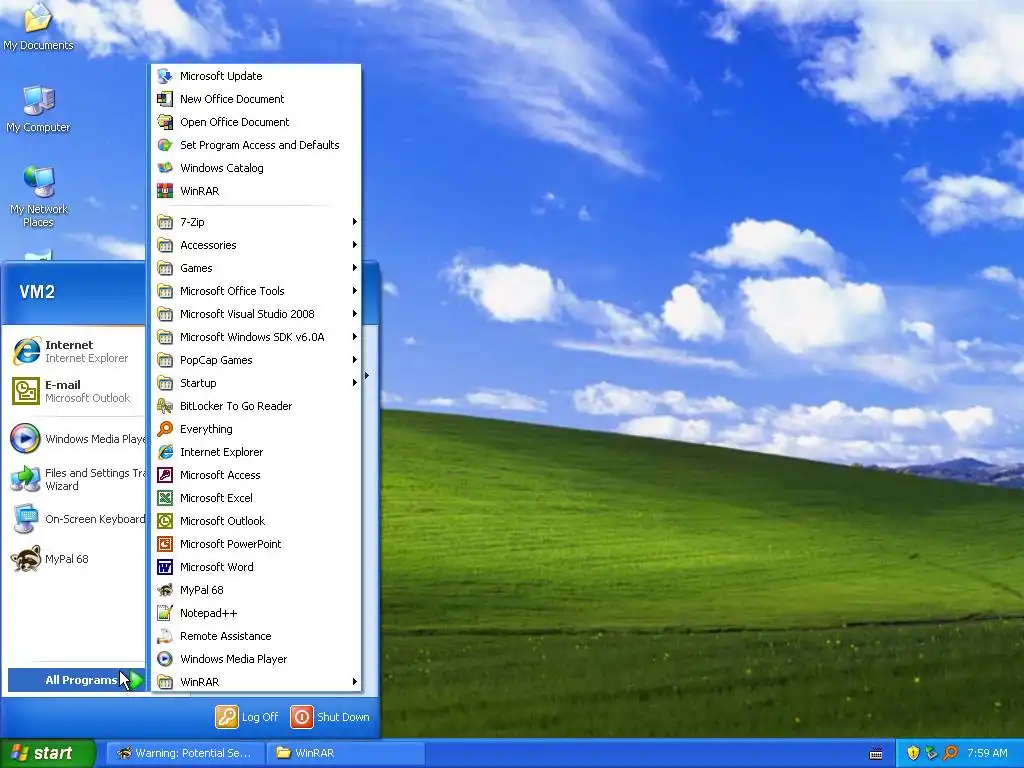The image size is (1024, 768).
Task: Open the Windows Catalog shortcut icon
Action: [x=165, y=168]
